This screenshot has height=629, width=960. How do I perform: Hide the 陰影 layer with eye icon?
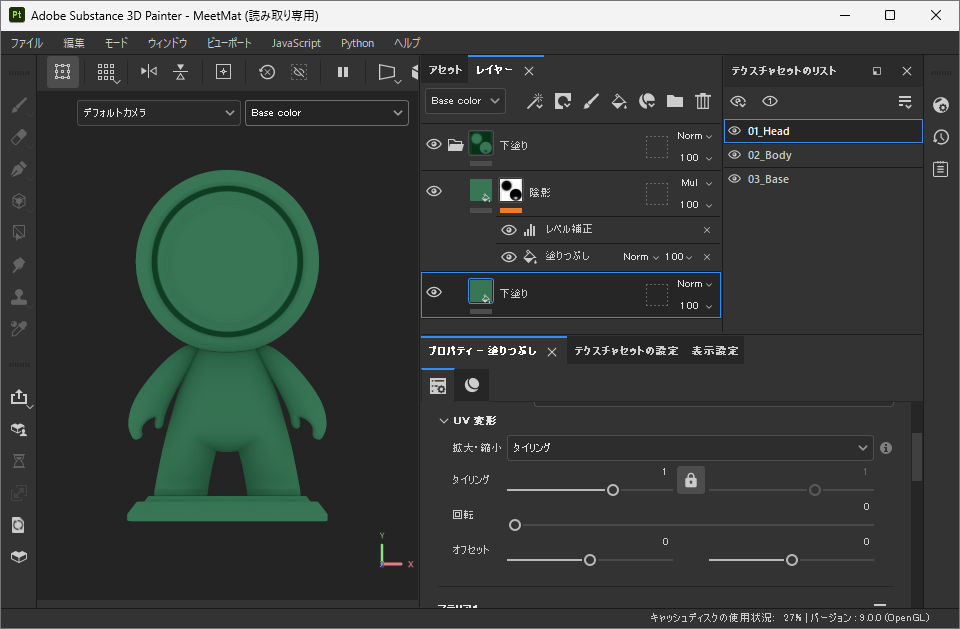click(x=434, y=192)
